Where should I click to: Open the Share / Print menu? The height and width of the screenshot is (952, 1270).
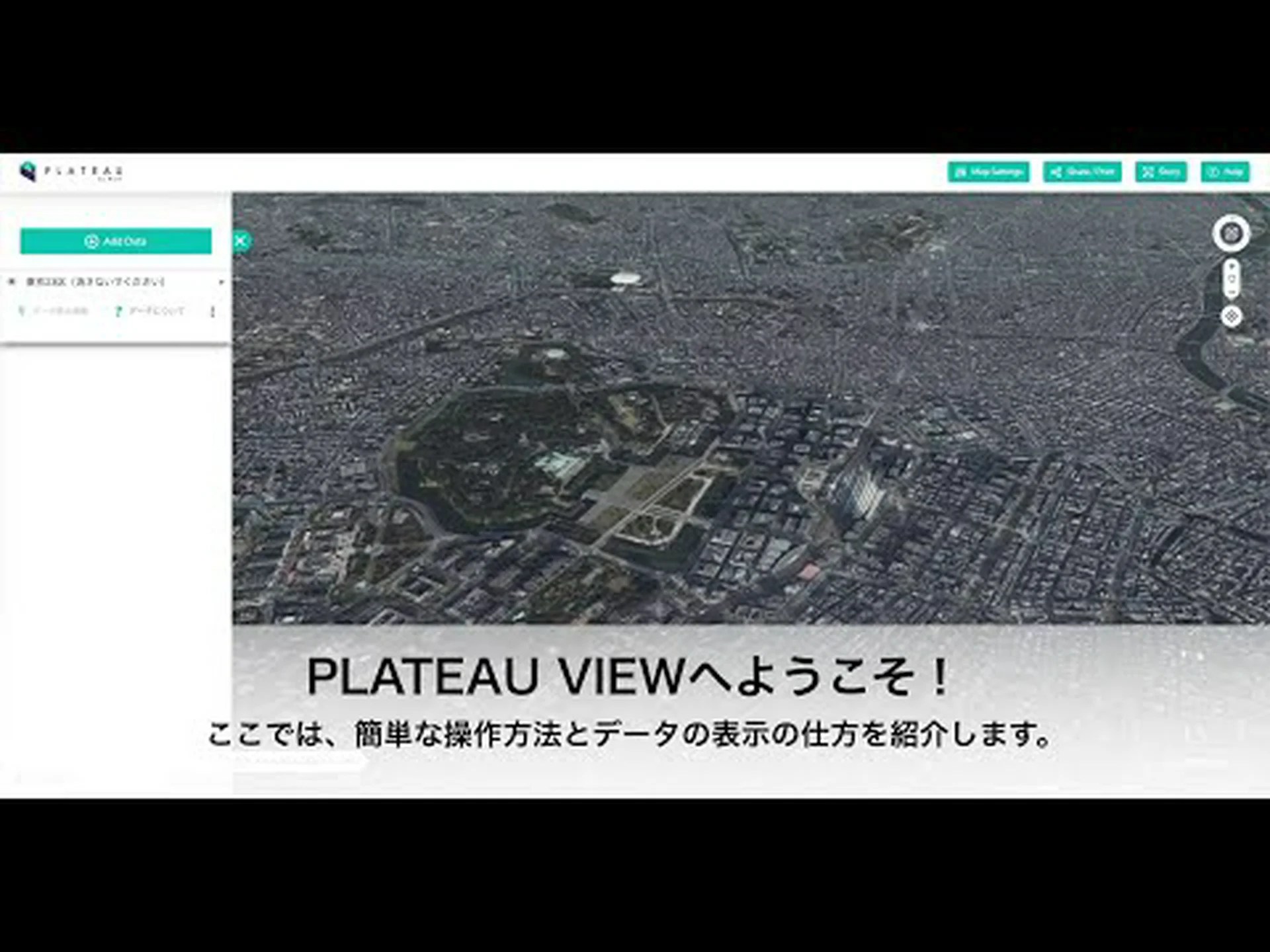[1082, 172]
